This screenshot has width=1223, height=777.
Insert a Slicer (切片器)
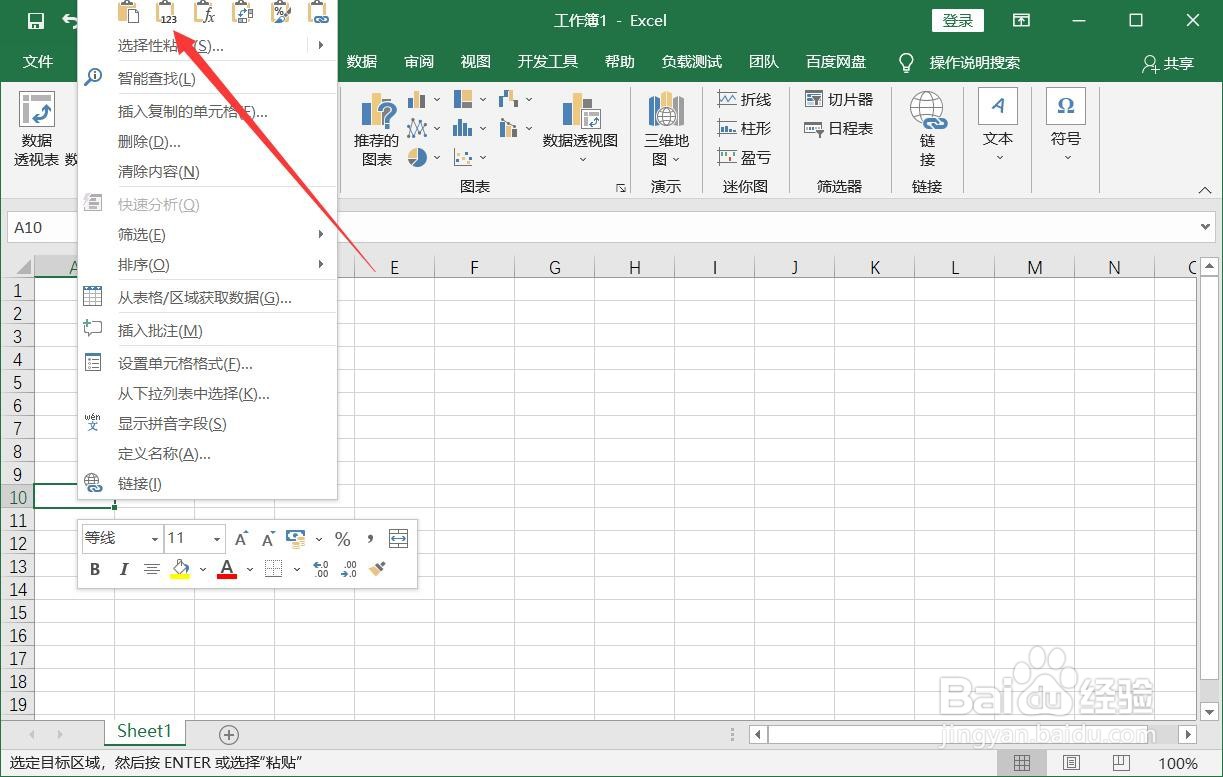click(x=839, y=99)
